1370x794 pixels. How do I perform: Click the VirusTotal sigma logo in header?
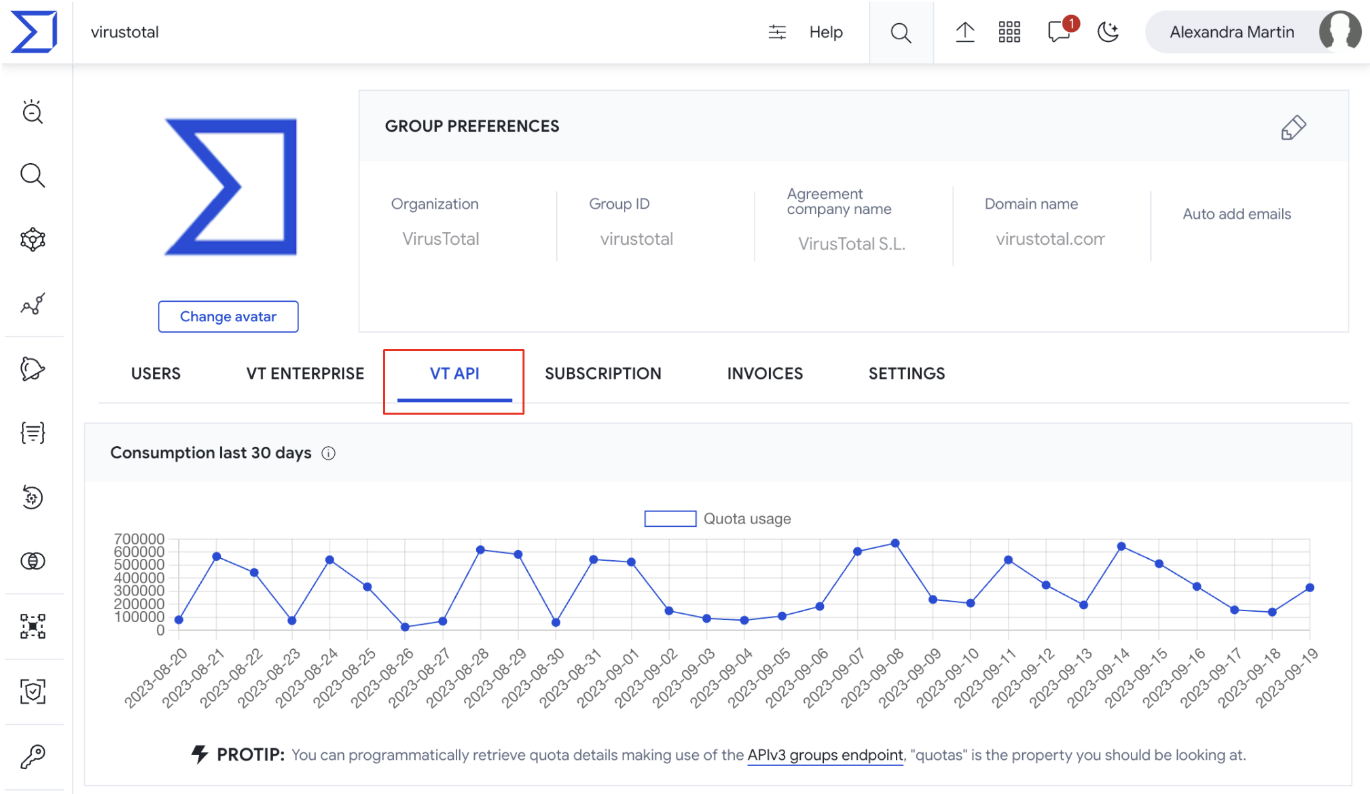click(x=33, y=32)
